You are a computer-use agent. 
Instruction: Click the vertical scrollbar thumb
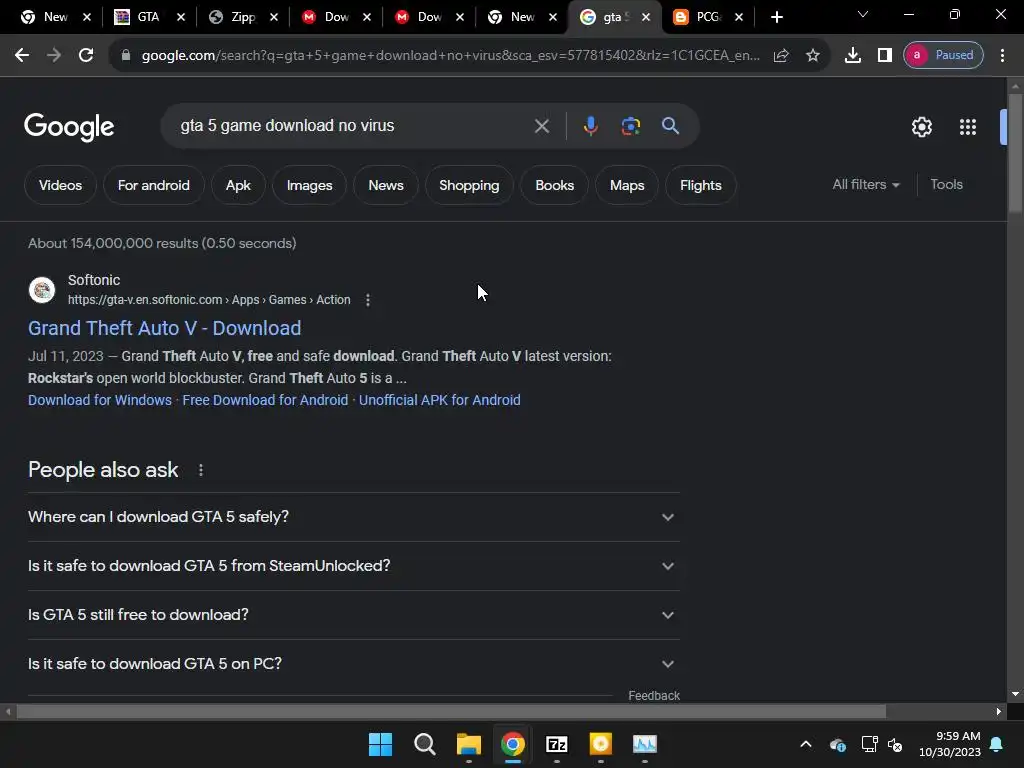[1015, 153]
